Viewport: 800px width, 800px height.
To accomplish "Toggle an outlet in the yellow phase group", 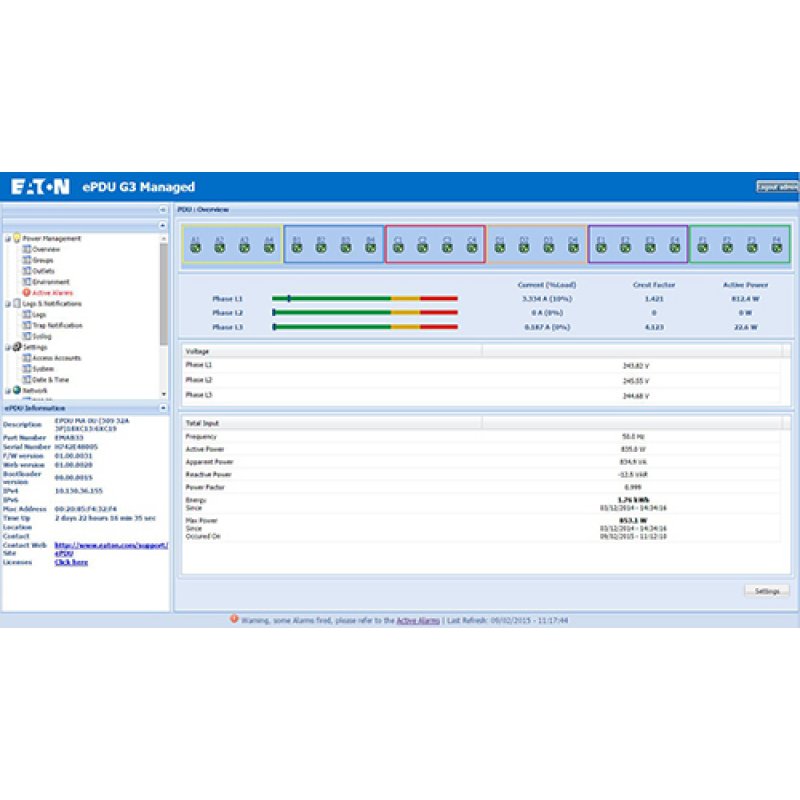I will [198, 246].
